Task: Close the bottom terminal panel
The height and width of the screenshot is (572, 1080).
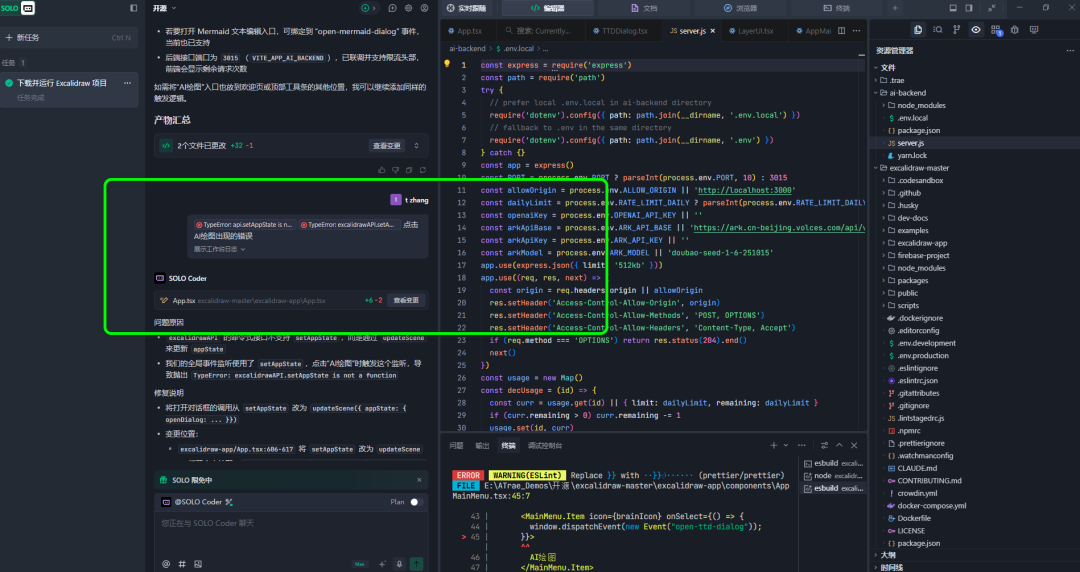Action: click(x=854, y=445)
